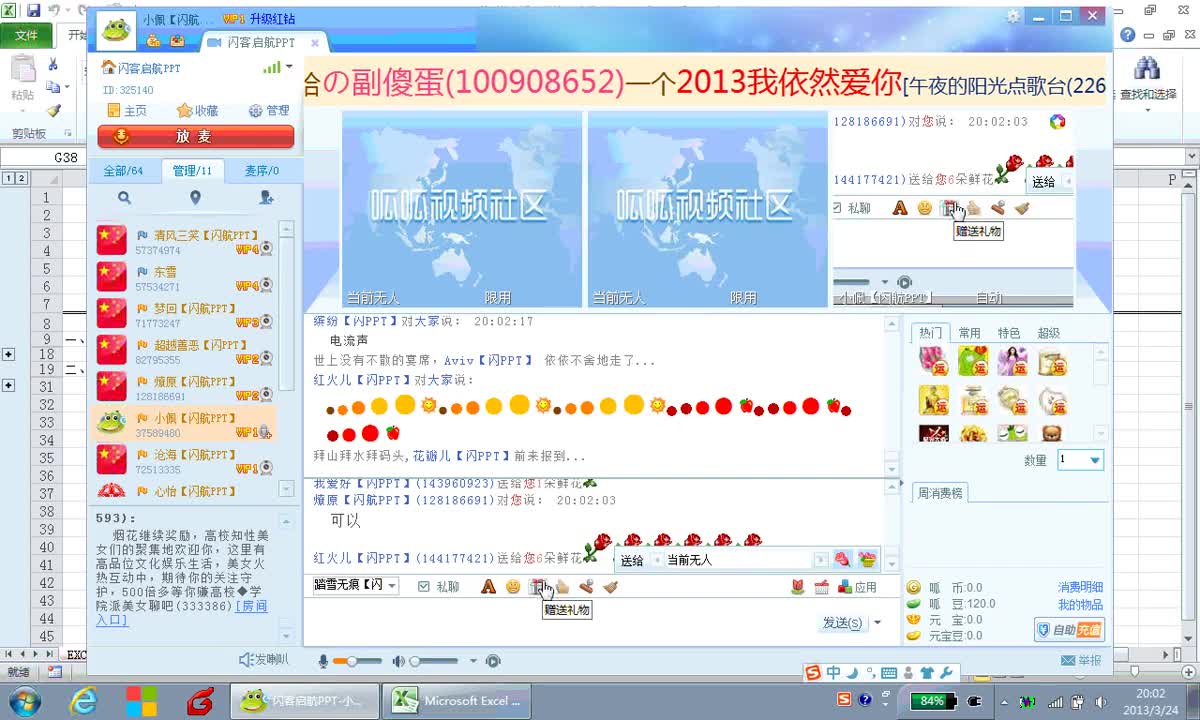The width and height of the screenshot is (1200, 720).
Task: Click the flower basket icon beside 当前无人
Action: (866, 560)
